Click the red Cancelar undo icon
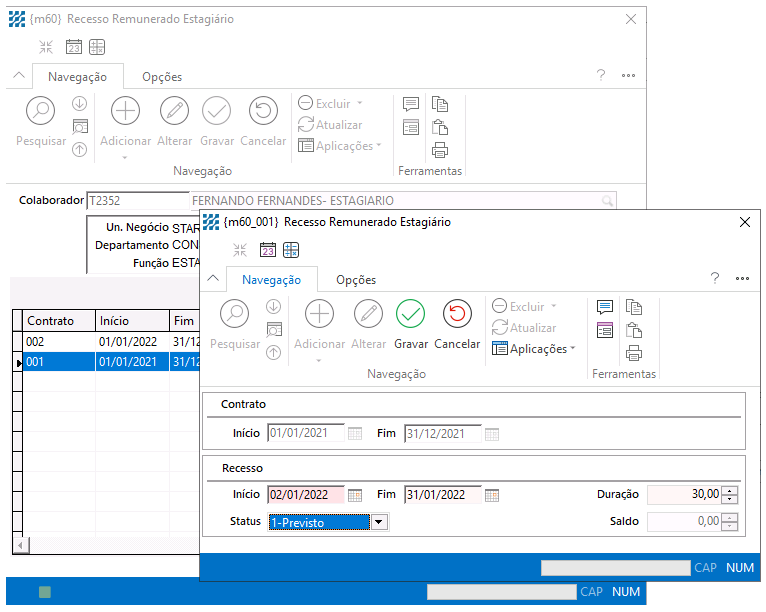 [457, 314]
